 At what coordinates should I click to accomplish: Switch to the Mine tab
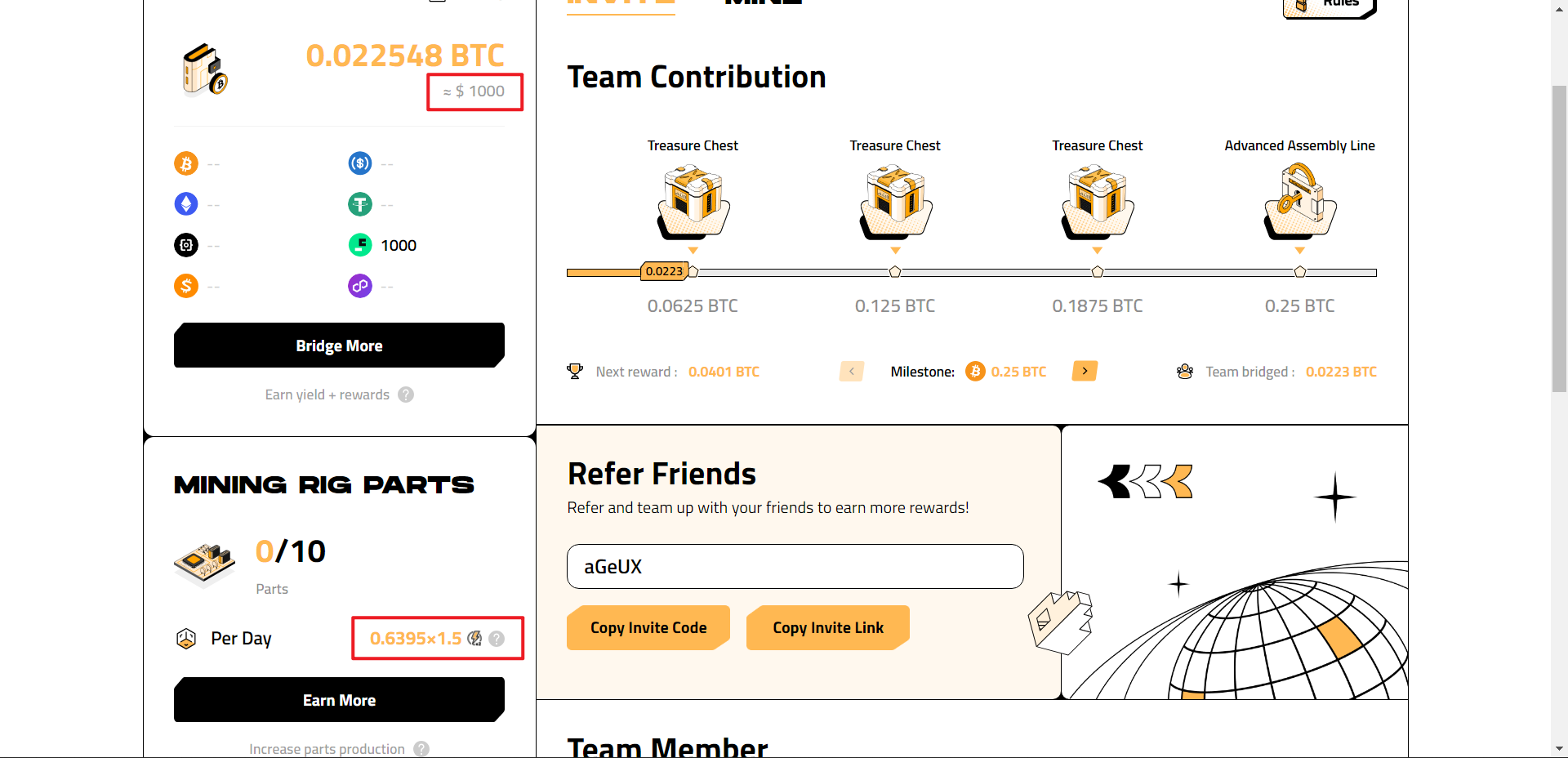tap(763, 3)
